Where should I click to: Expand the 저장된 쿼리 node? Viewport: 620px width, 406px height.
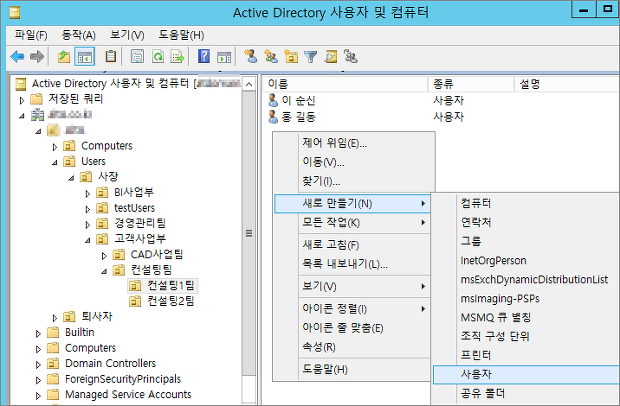coord(22,100)
